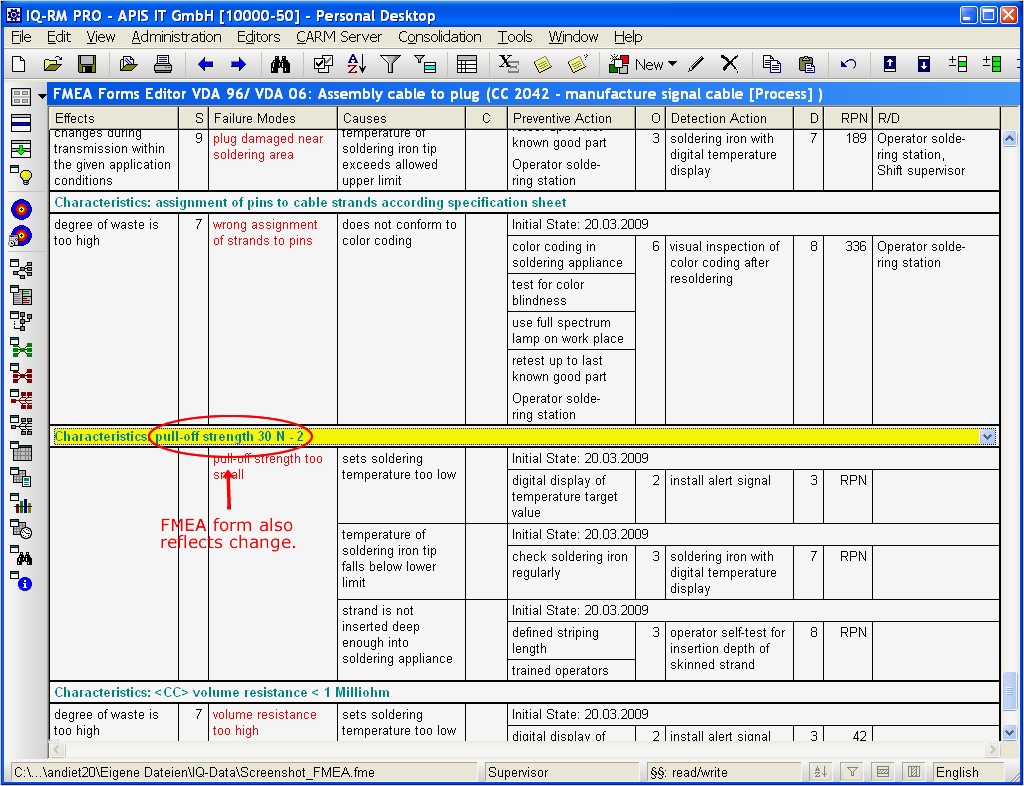
Task: Click the vertical scrollbar down arrow
Action: 1010,731
